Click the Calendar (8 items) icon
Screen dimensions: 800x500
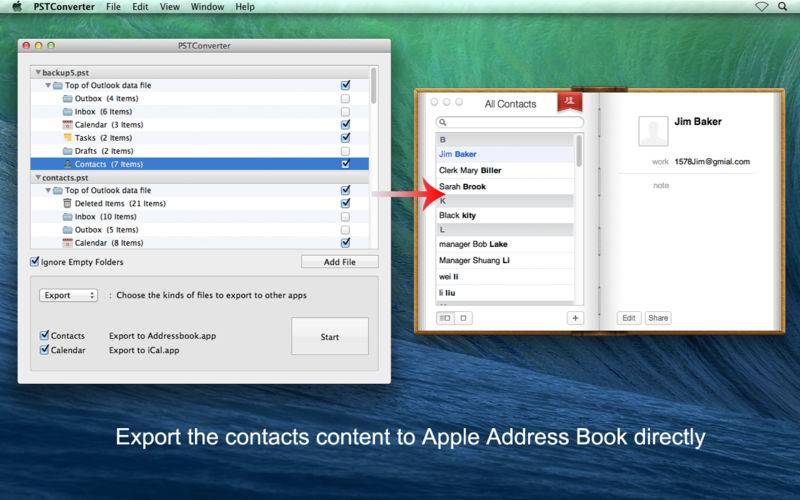[67, 243]
